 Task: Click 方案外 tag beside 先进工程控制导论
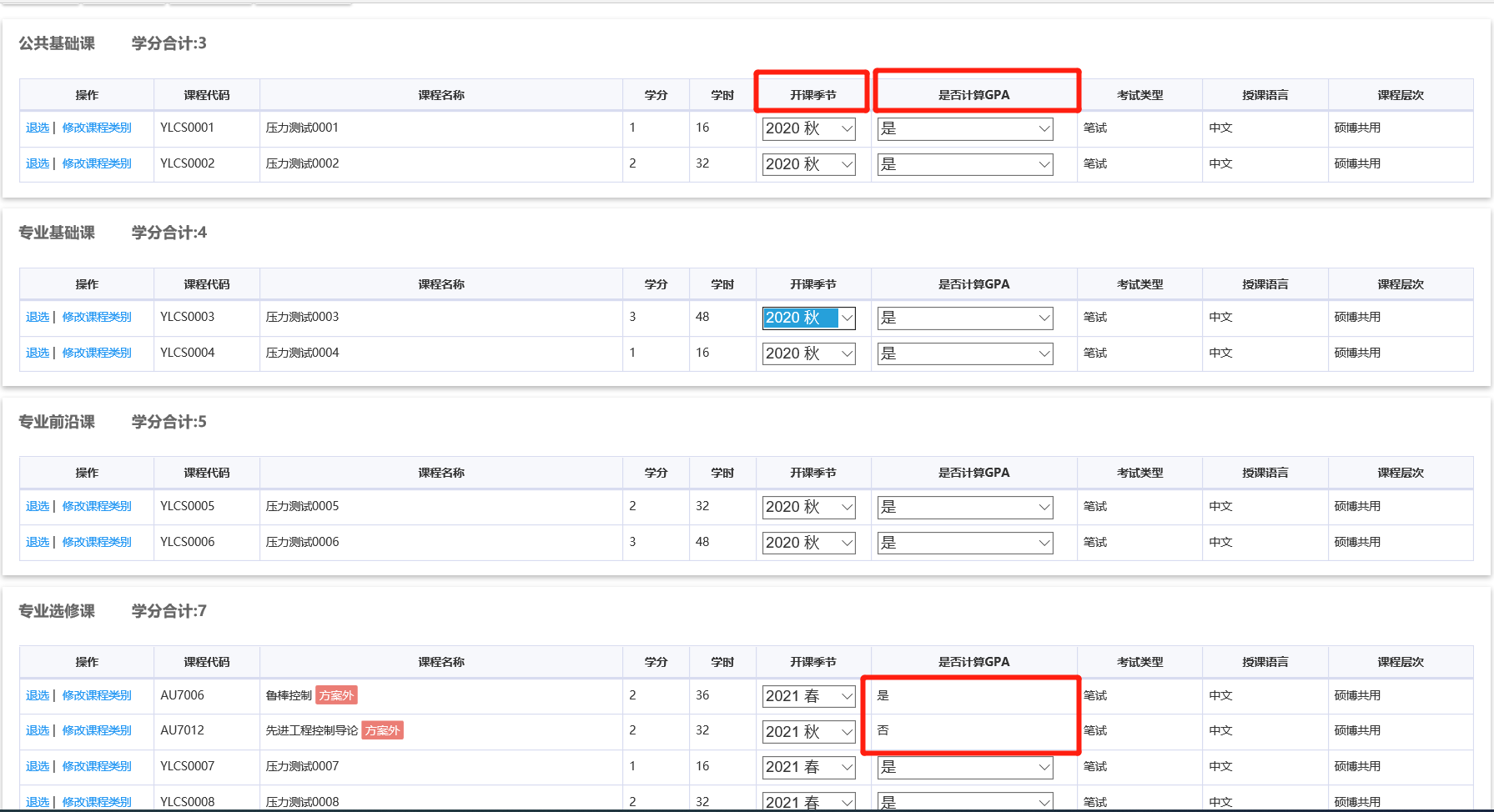pos(383,730)
